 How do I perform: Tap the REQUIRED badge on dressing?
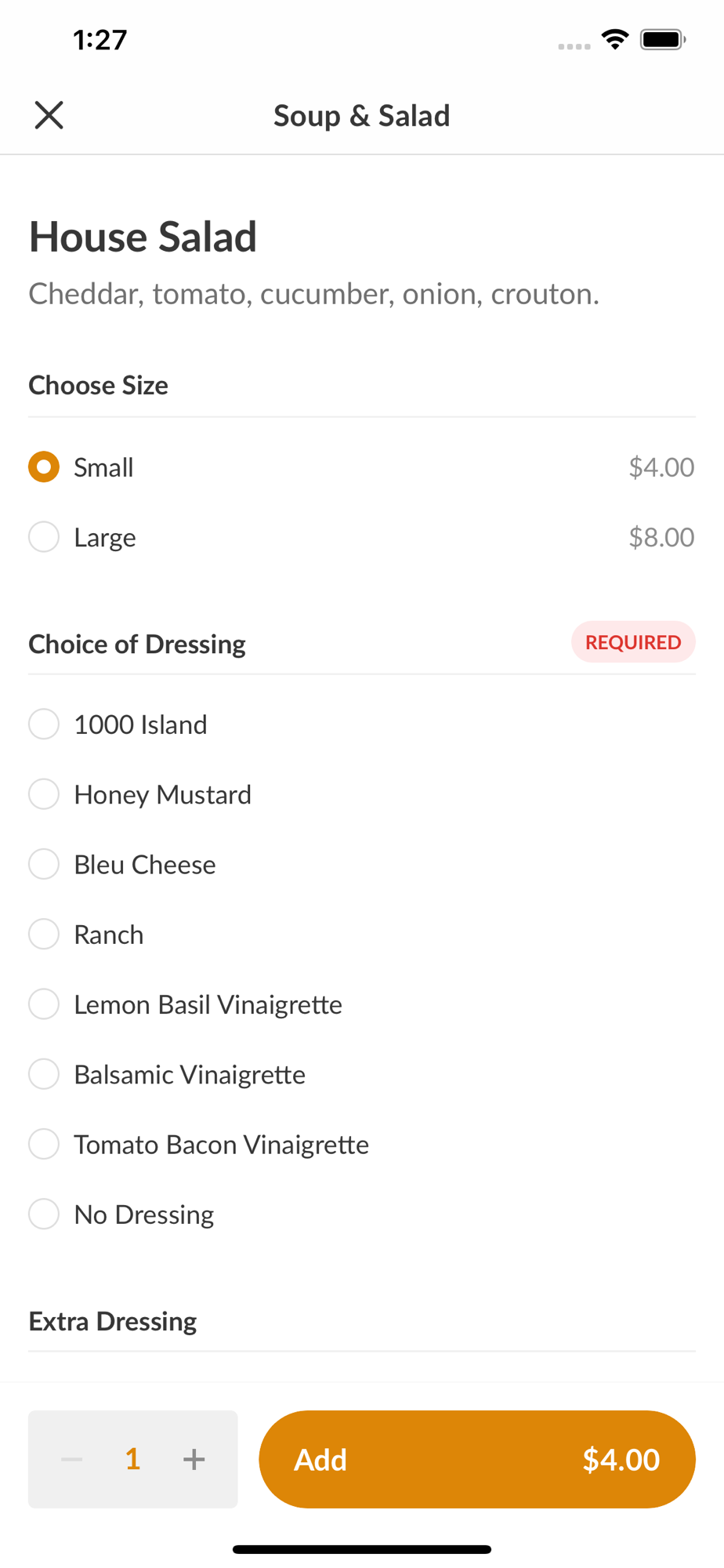click(633, 642)
